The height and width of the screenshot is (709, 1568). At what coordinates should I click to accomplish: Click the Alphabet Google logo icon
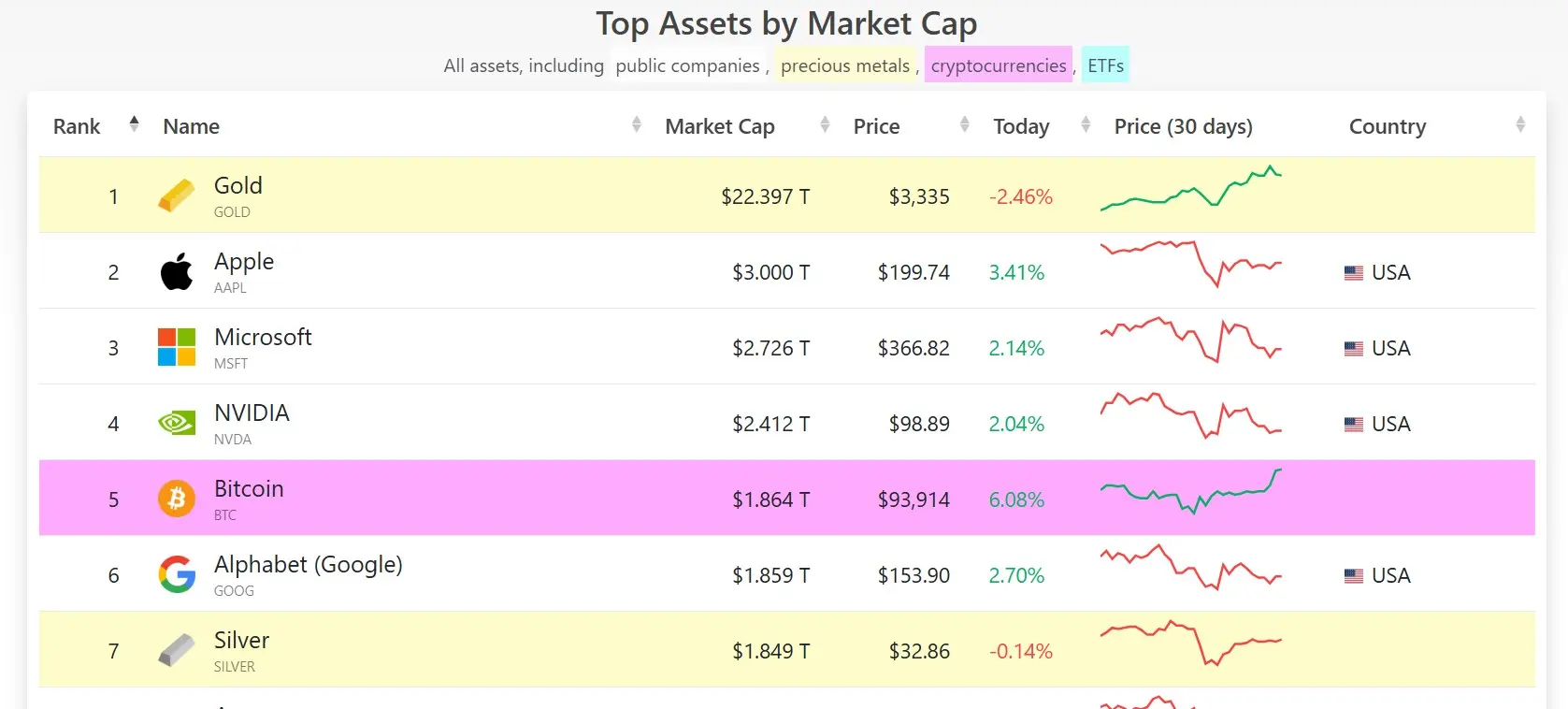176,574
